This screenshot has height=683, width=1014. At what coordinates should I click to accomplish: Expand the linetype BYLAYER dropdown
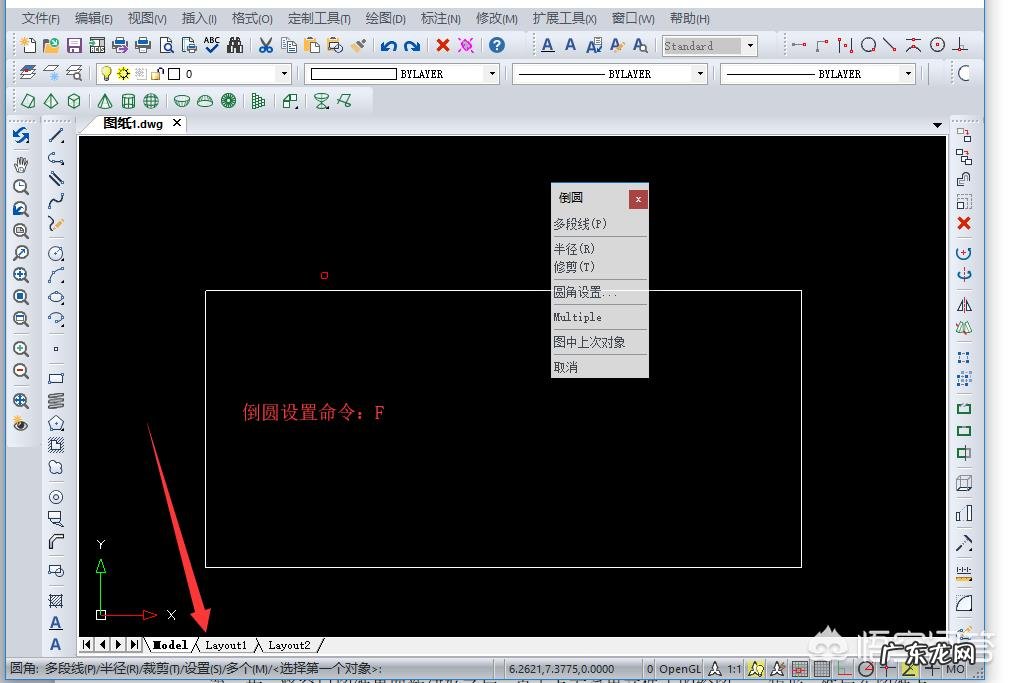(699, 73)
